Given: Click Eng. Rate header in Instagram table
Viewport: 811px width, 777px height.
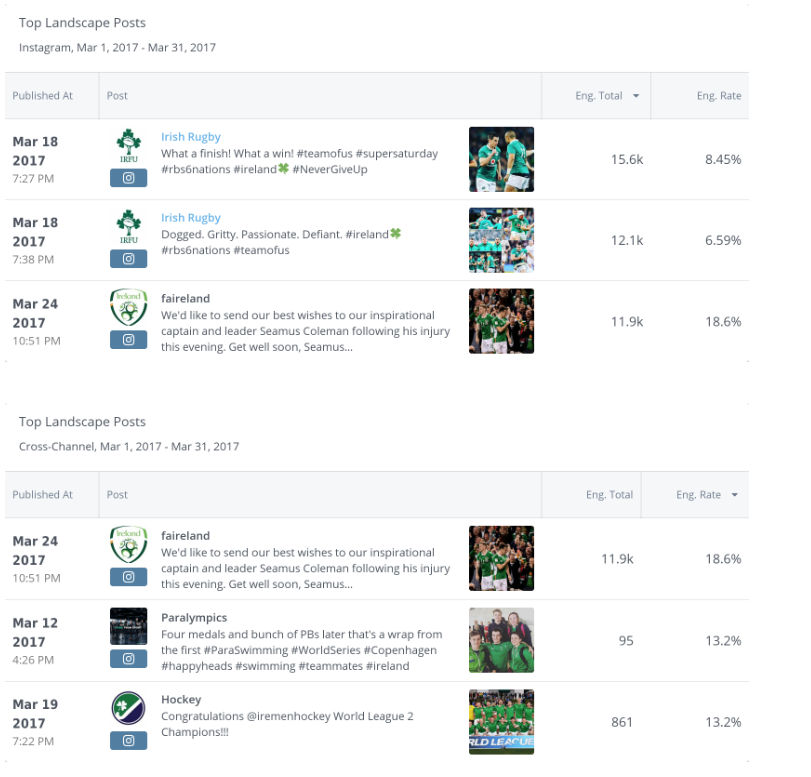Looking at the screenshot, I should [x=719, y=96].
